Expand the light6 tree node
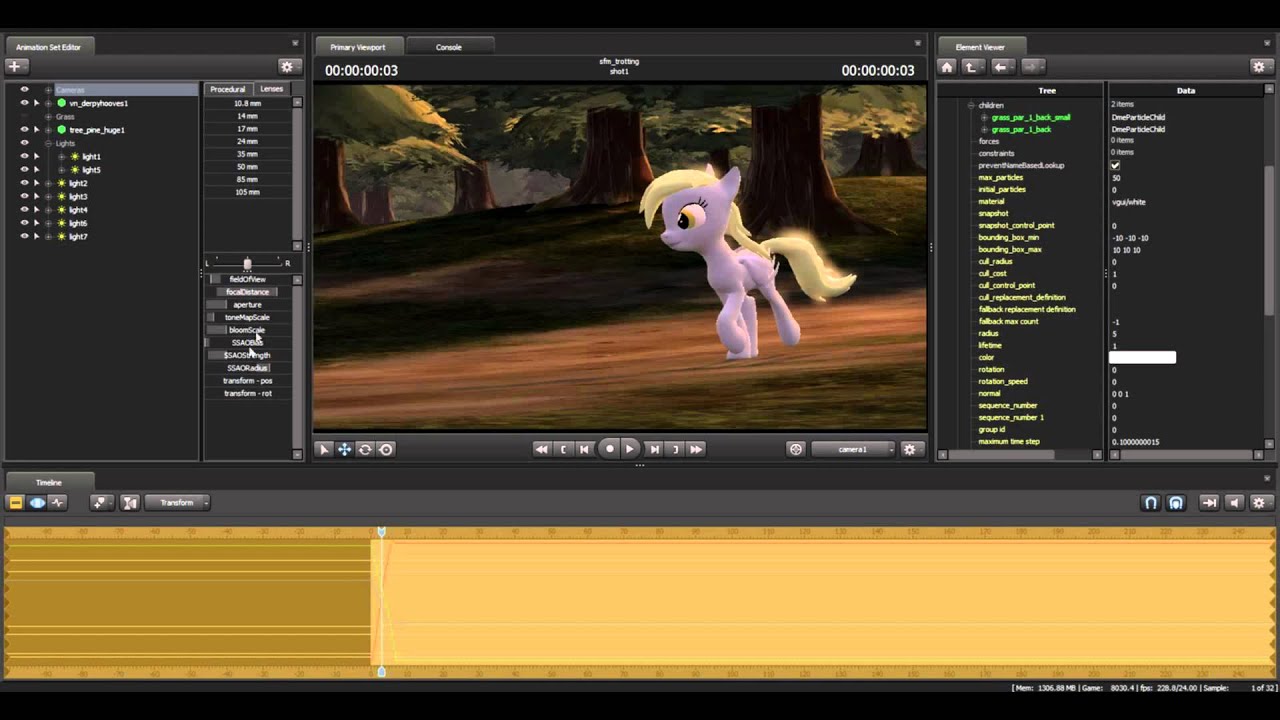 point(48,223)
